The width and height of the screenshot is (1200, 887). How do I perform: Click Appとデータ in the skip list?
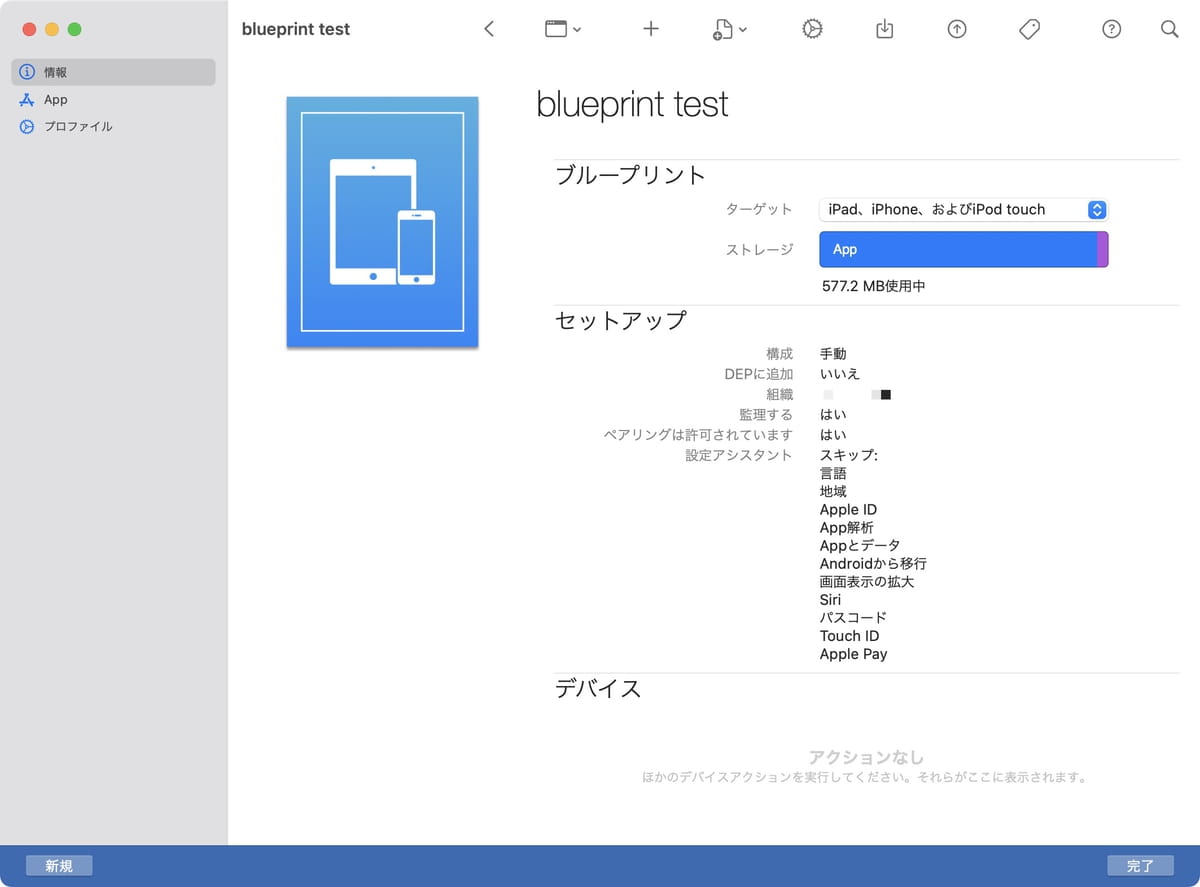[x=860, y=545]
